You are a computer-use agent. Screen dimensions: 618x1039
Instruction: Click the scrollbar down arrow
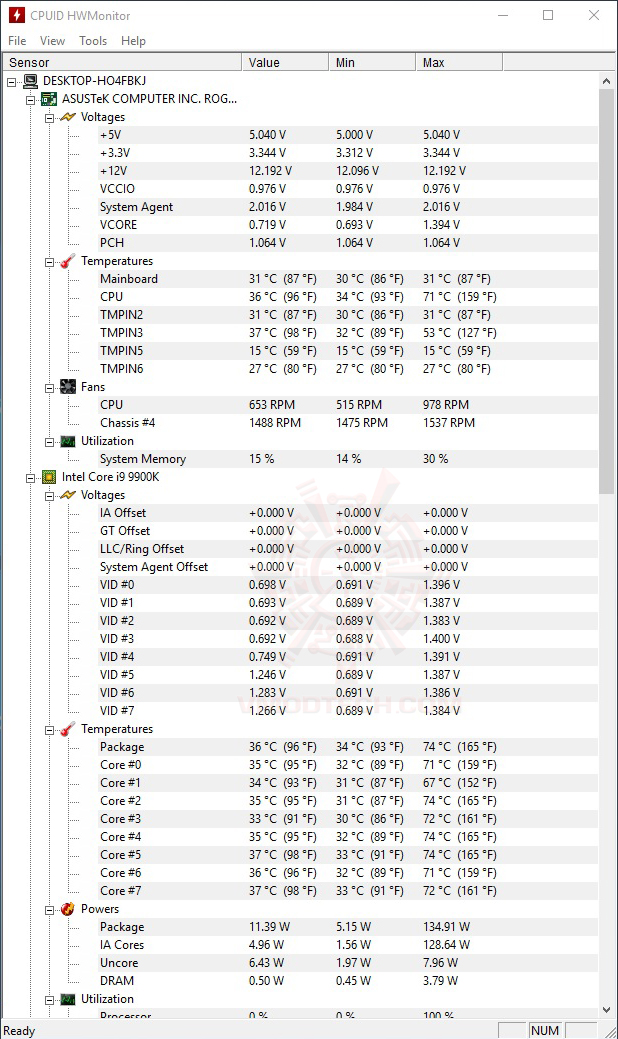606,1010
